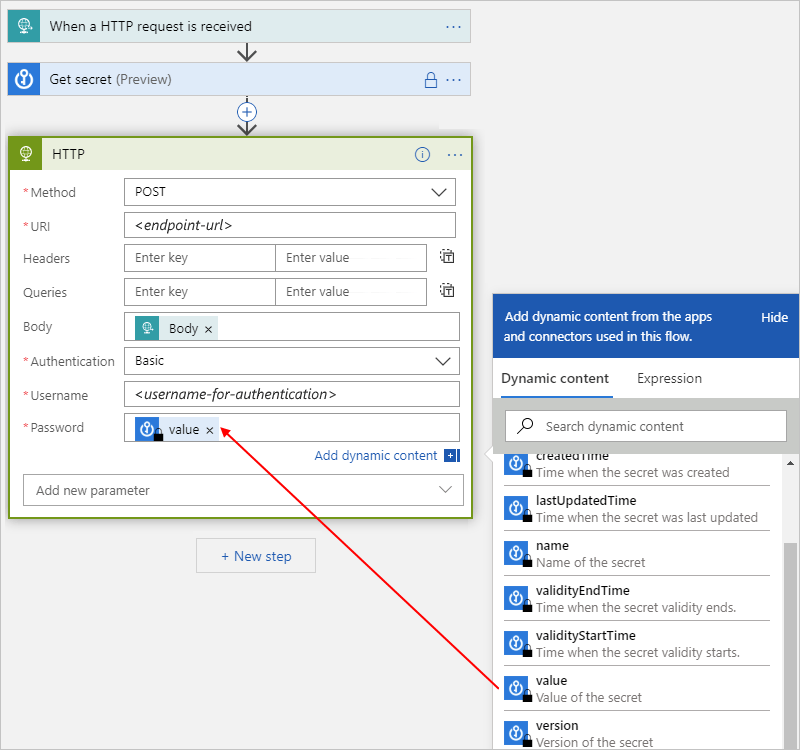
Task: Switch to the Expression tab
Action: tap(669, 378)
